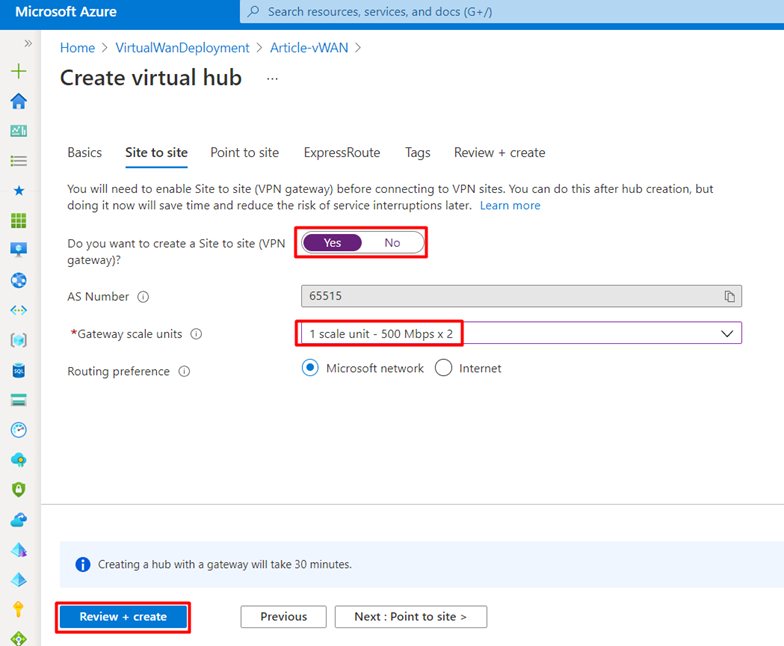Viewport: 784px width, 646px height.
Task: Switch to the Review + create tab
Action: tap(500, 152)
